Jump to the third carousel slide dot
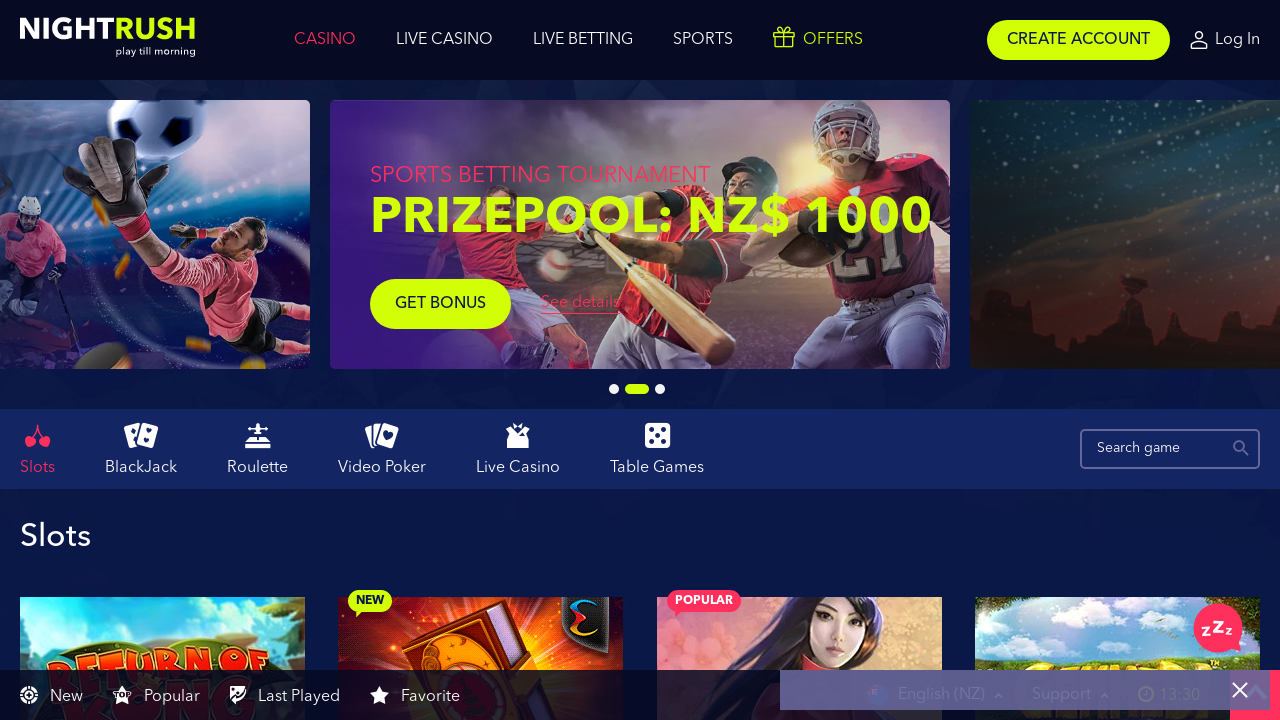This screenshot has height=720, width=1280. click(x=660, y=389)
